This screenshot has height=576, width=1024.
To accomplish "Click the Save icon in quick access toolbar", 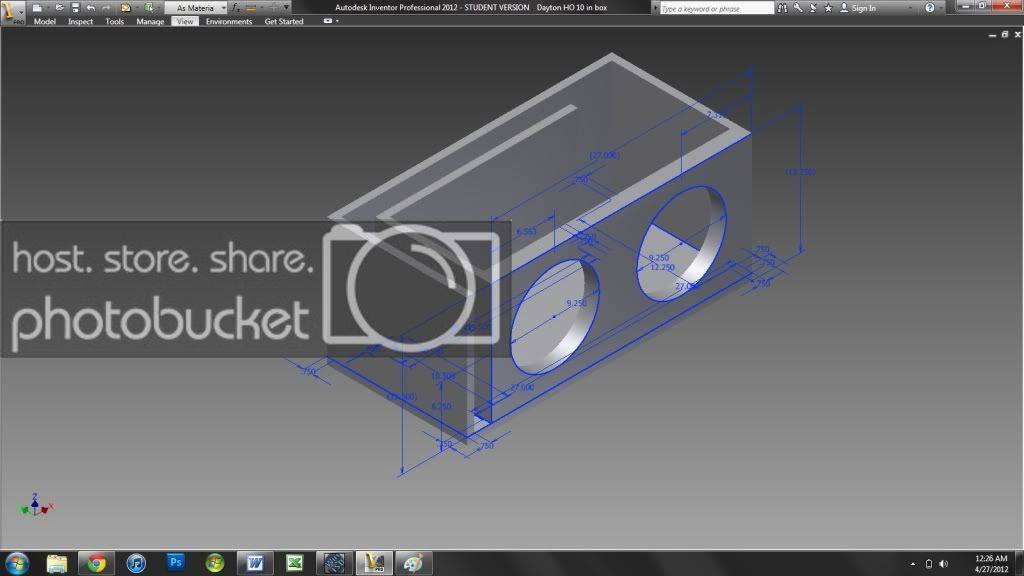I will click(75, 8).
